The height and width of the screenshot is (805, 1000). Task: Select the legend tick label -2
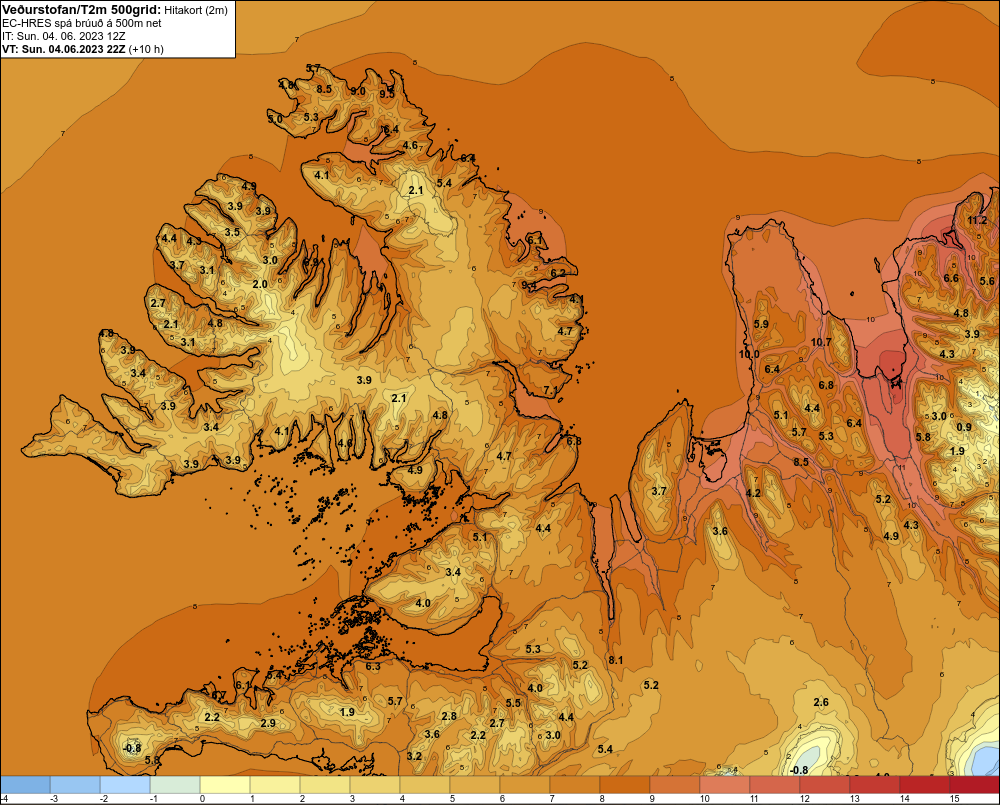click(103, 799)
